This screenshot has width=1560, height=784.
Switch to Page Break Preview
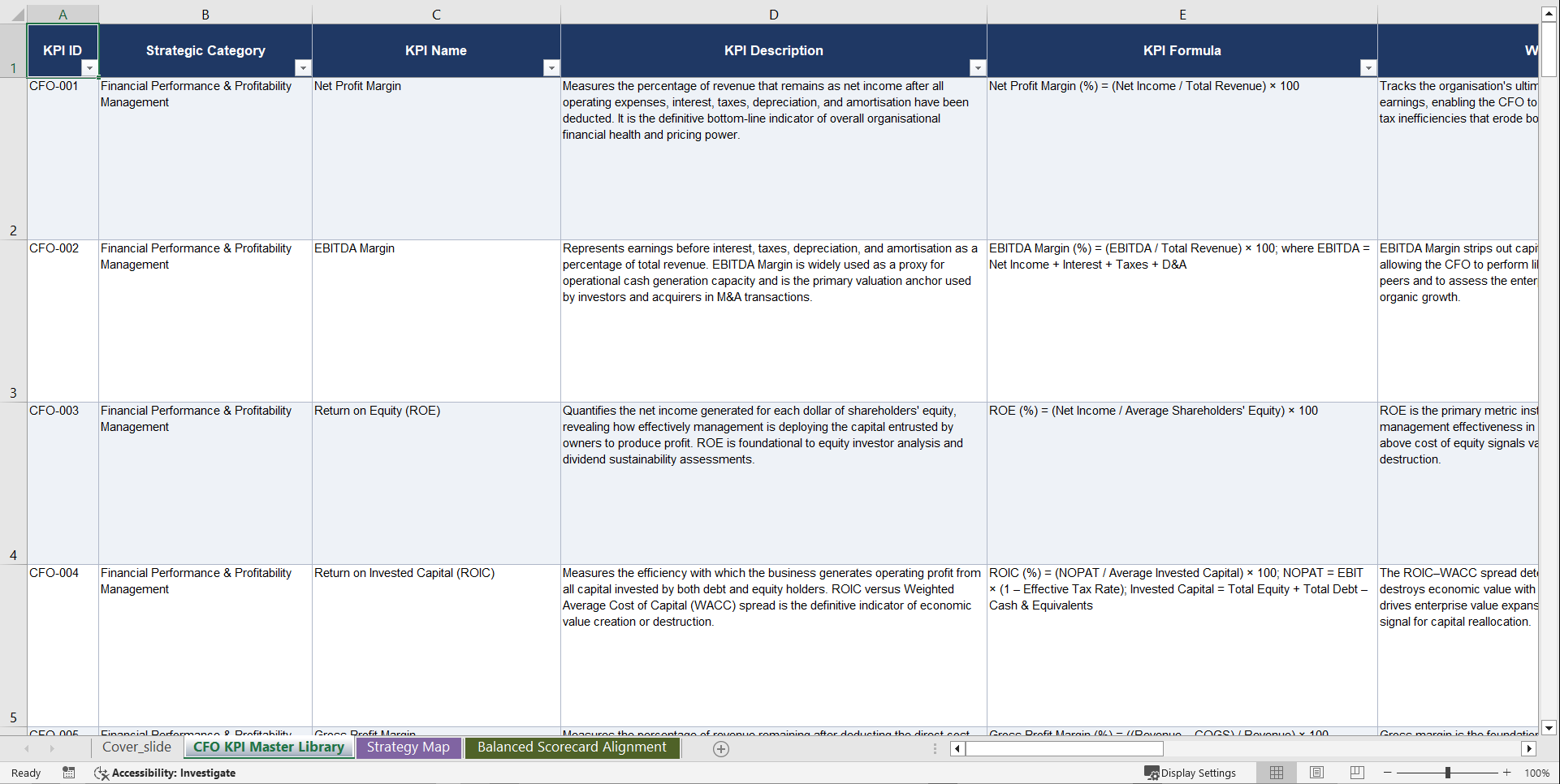tap(1356, 773)
